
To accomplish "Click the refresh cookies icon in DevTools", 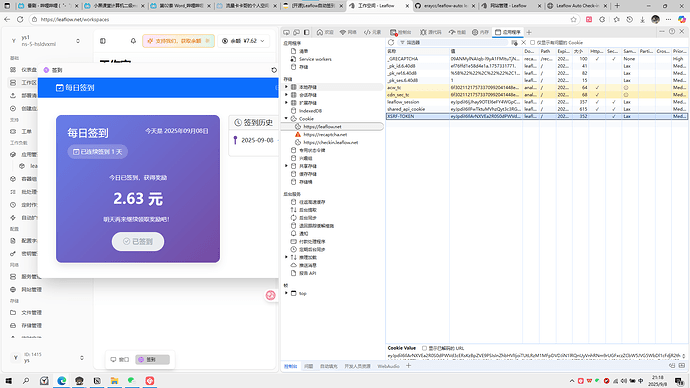I will pyautogui.click(x=391, y=43).
